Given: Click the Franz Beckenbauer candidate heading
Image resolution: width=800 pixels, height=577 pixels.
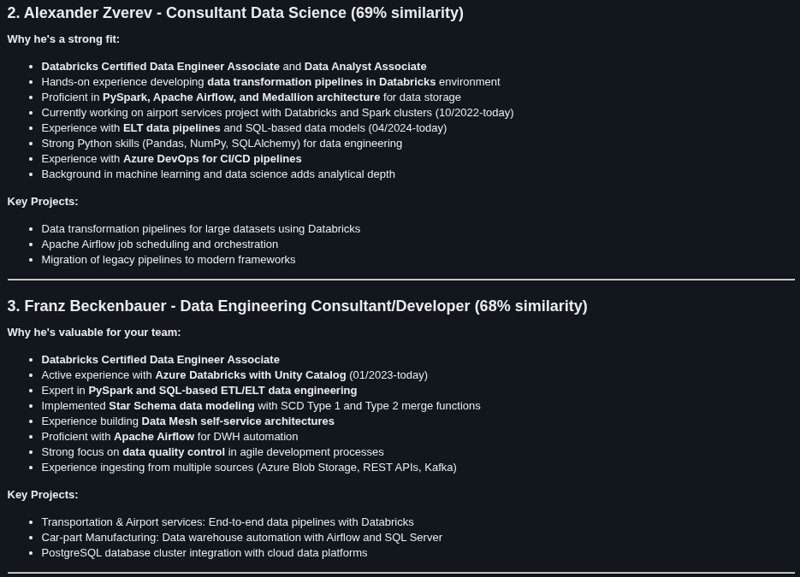Looking at the screenshot, I should coord(297,306).
